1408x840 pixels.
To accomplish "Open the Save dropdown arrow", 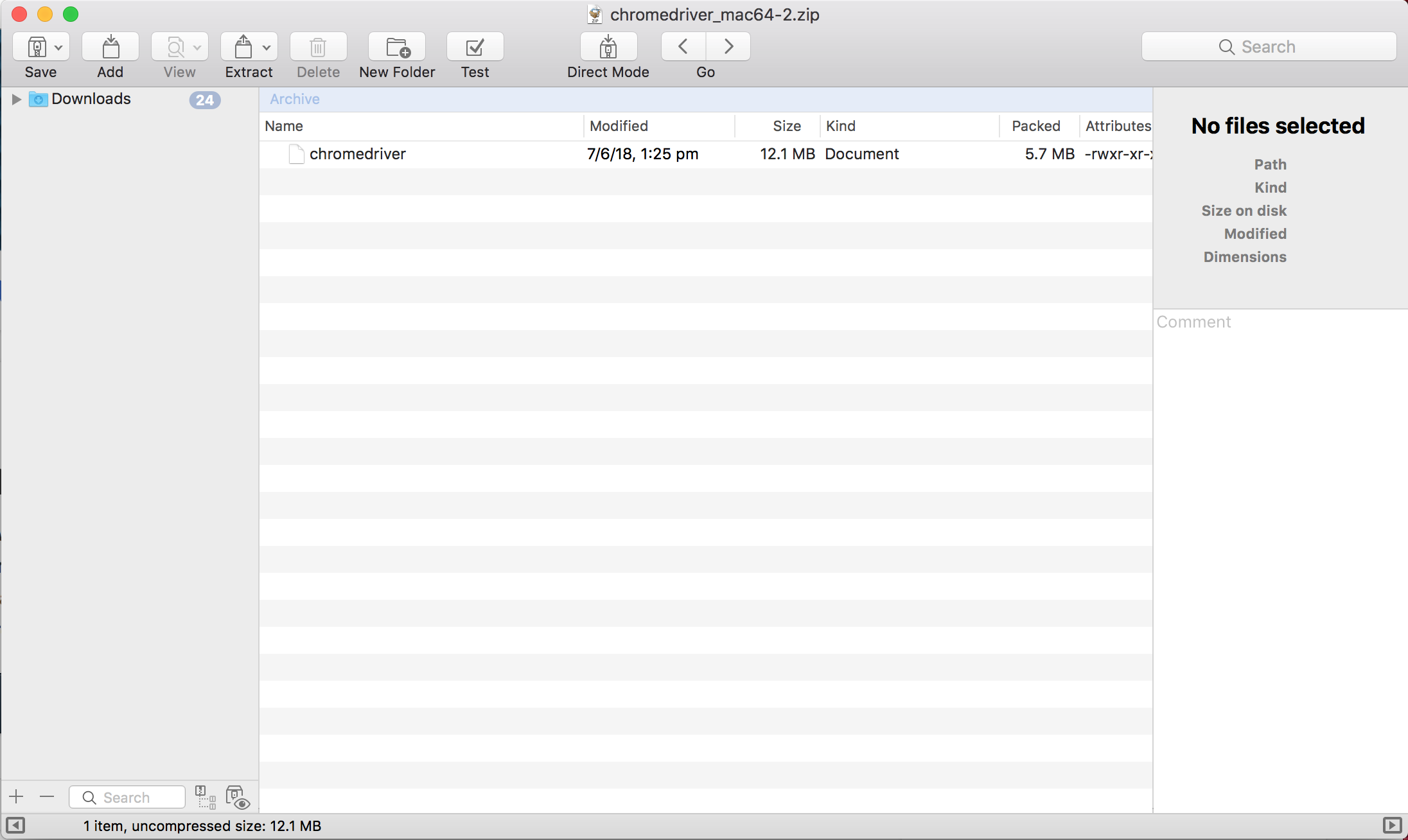I will (x=58, y=47).
